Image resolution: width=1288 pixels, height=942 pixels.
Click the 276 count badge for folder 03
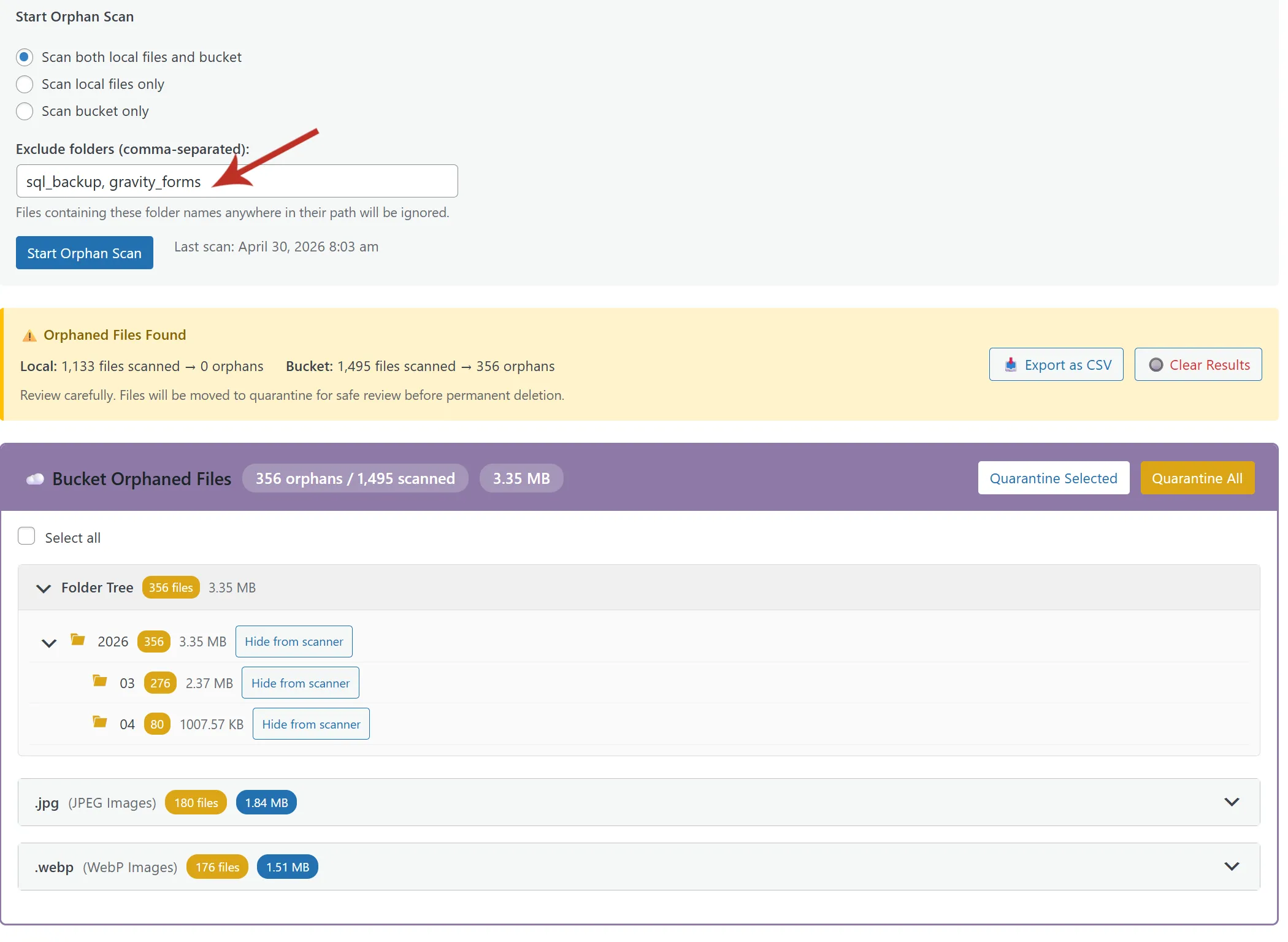[160, 683]
